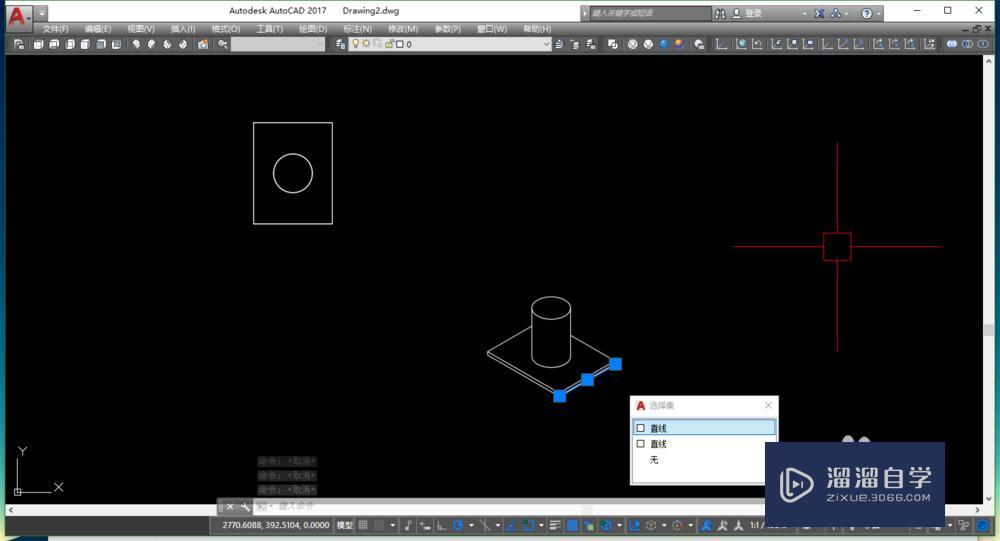Select the realistic blue sphere visual style
This screenshot has width=1000, height=541.
pyautogui.click(x=664, y=44)
